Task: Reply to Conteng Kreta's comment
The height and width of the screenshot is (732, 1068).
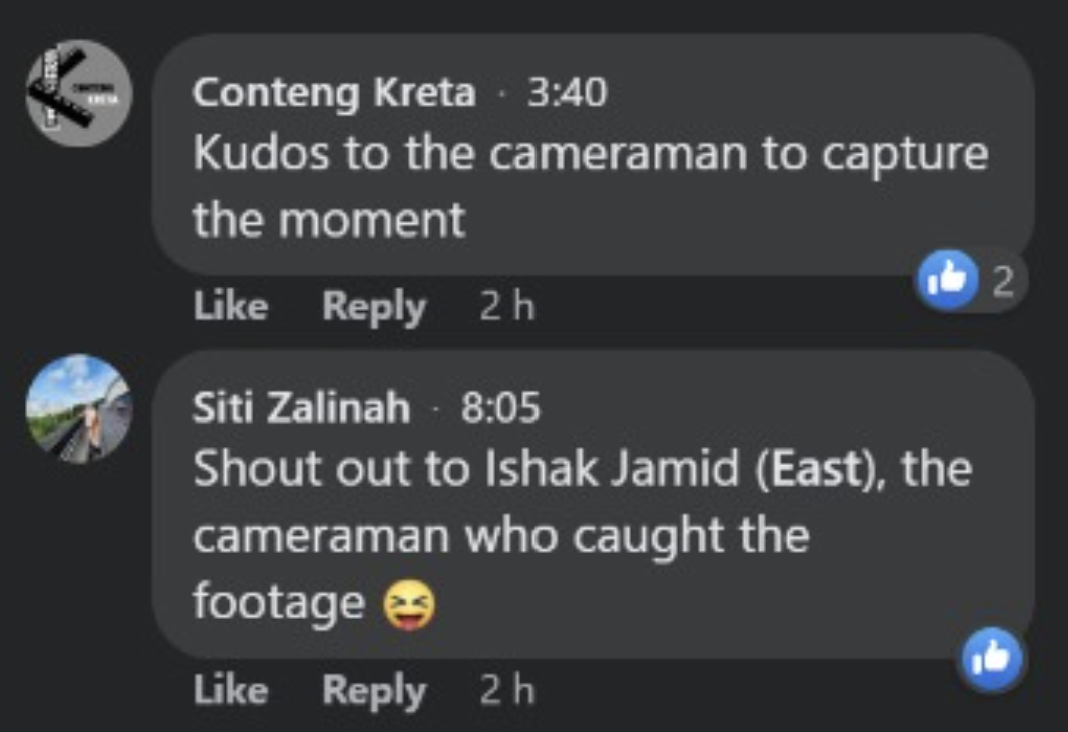Action: tap(373, 306)
